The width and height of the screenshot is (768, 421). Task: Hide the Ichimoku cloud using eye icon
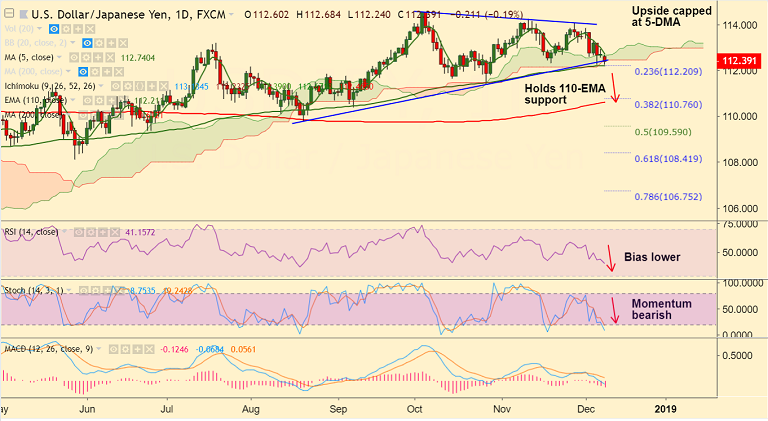116,86
